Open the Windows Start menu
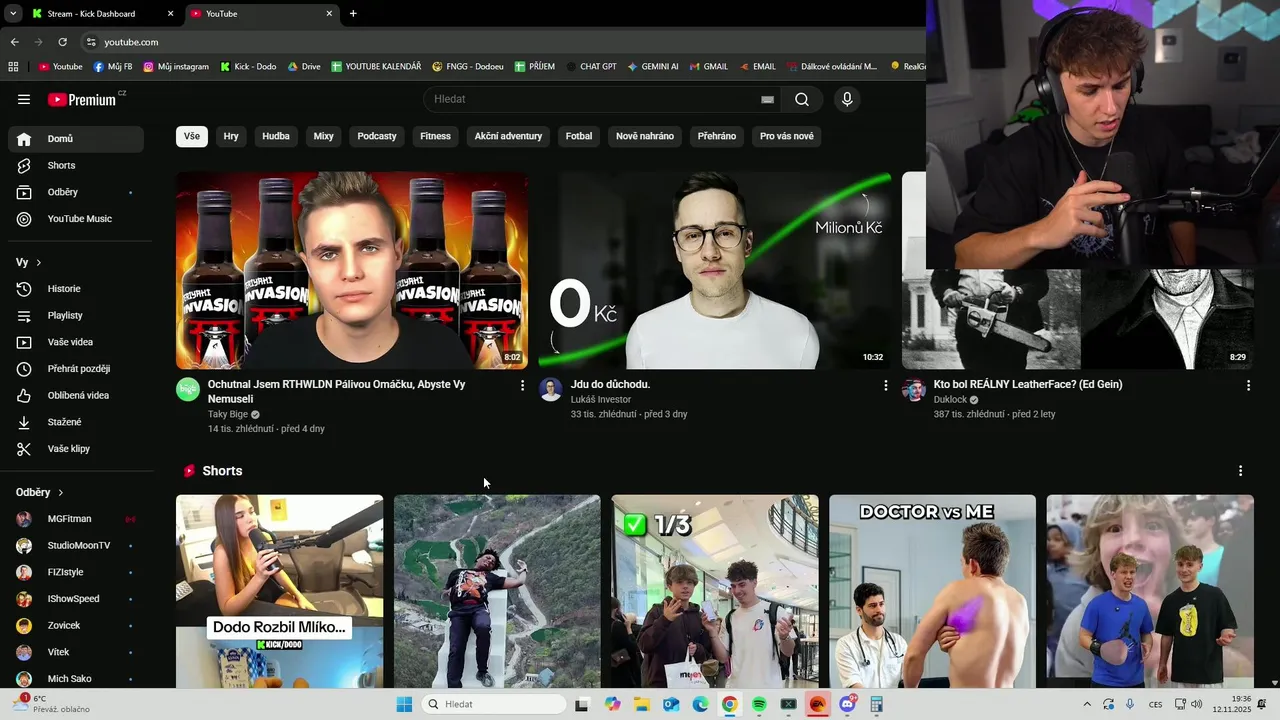Image resolution: width=1280 pixels, height=720 pixels. (404, 704)
